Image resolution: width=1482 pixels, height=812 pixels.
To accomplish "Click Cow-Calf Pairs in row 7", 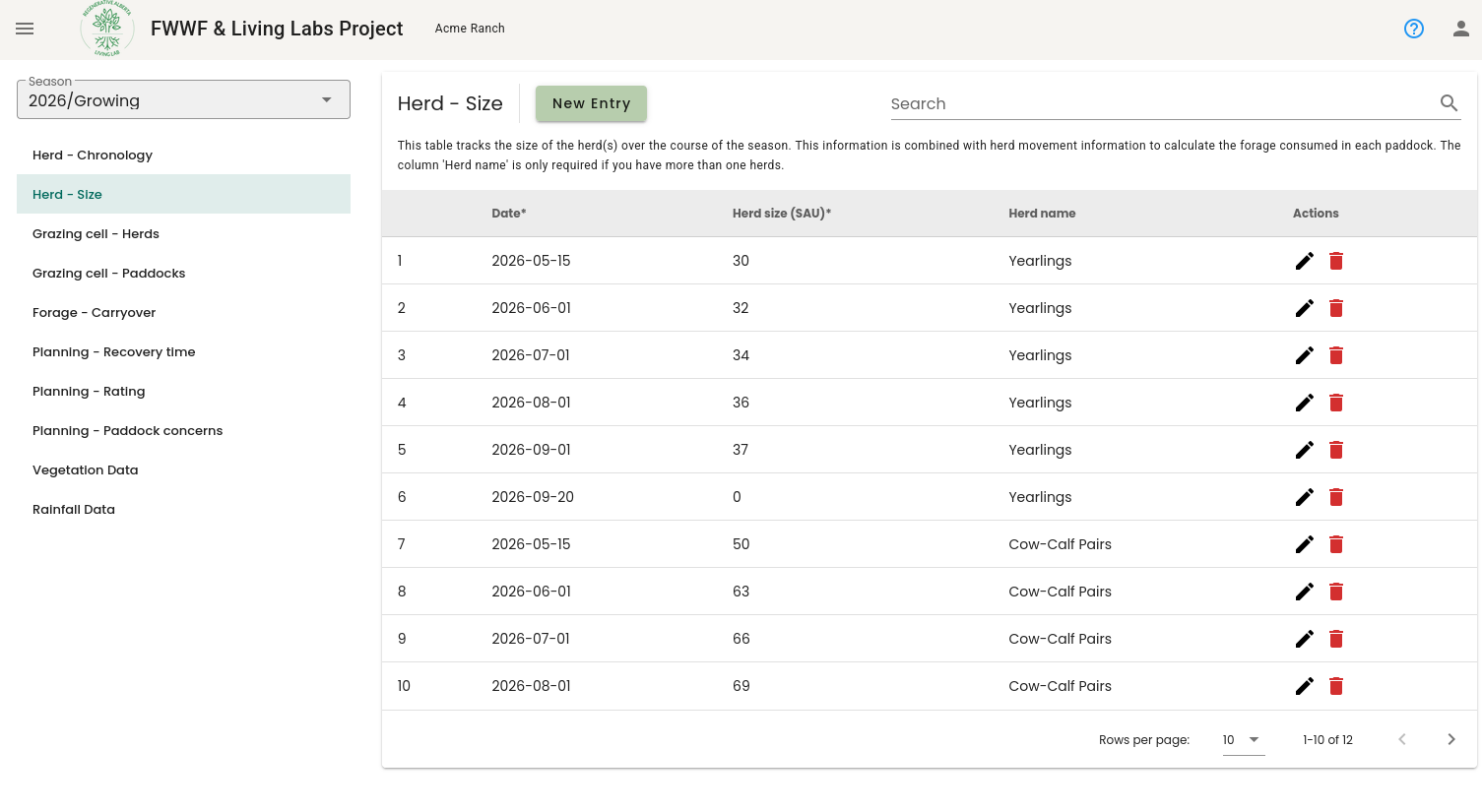I will 1060,544.
